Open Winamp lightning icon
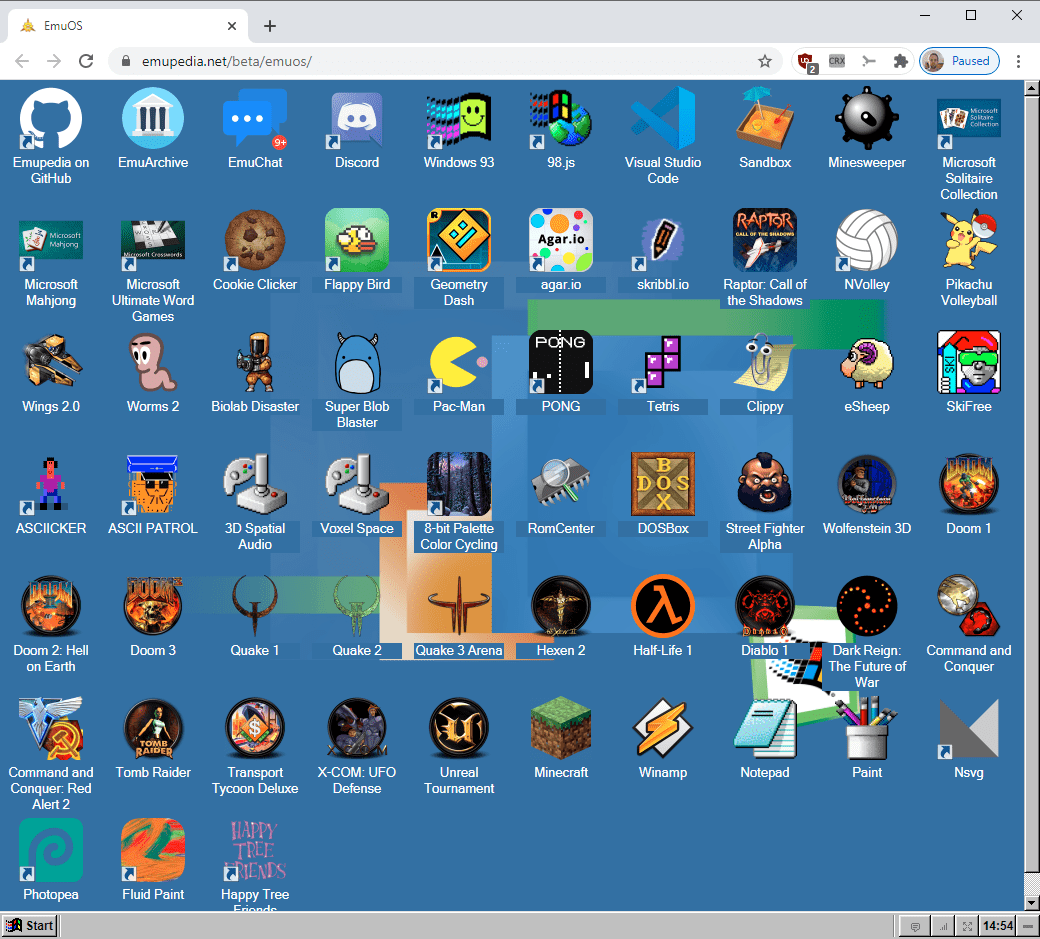This screenshot has width=1040, height=939. click(663, 728)
